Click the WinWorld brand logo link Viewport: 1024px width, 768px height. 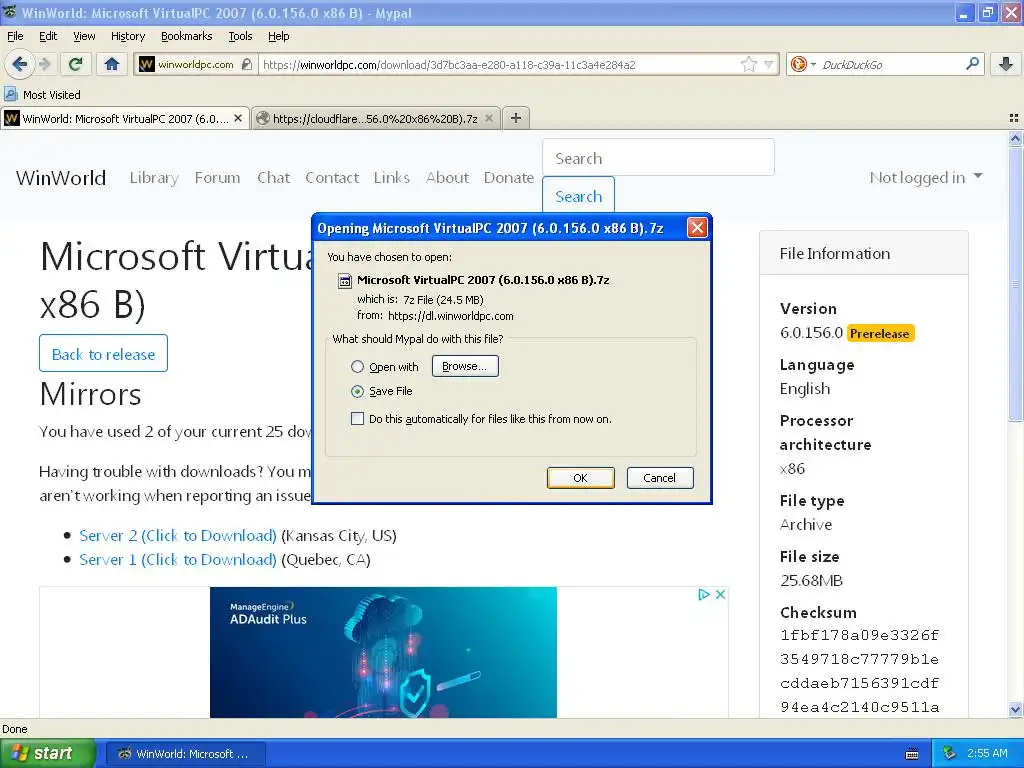point(61,178)
